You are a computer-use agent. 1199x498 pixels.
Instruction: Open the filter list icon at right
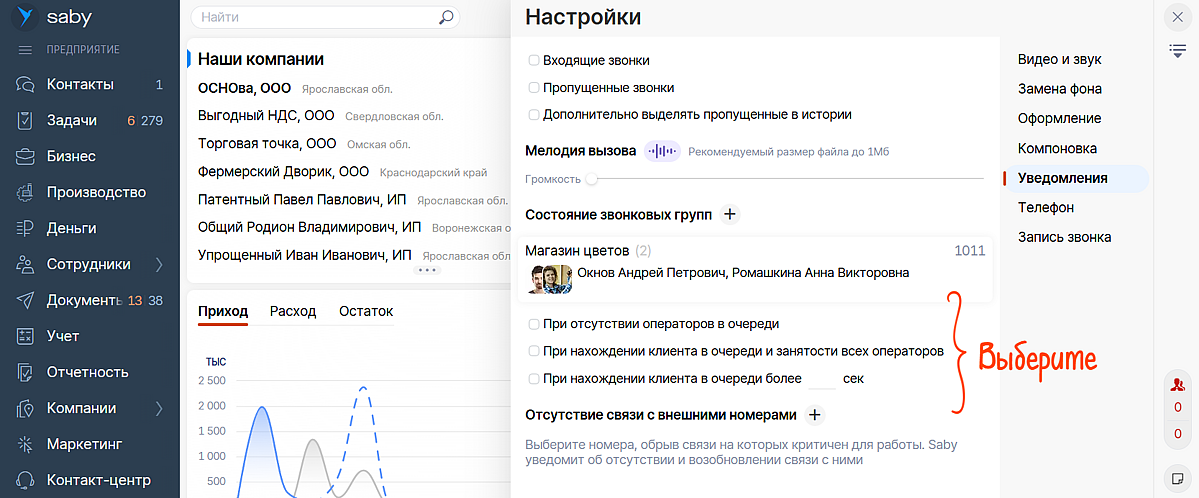(1177, 51)
